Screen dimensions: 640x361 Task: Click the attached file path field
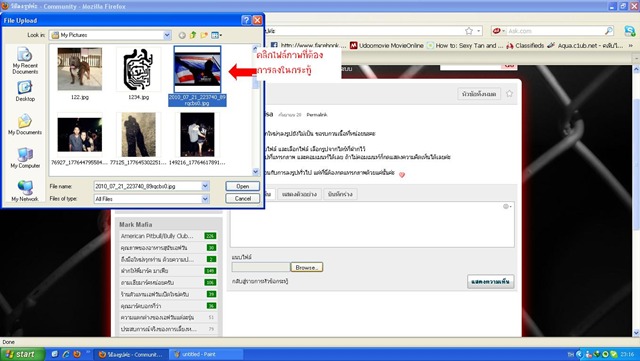coord(261,267)
